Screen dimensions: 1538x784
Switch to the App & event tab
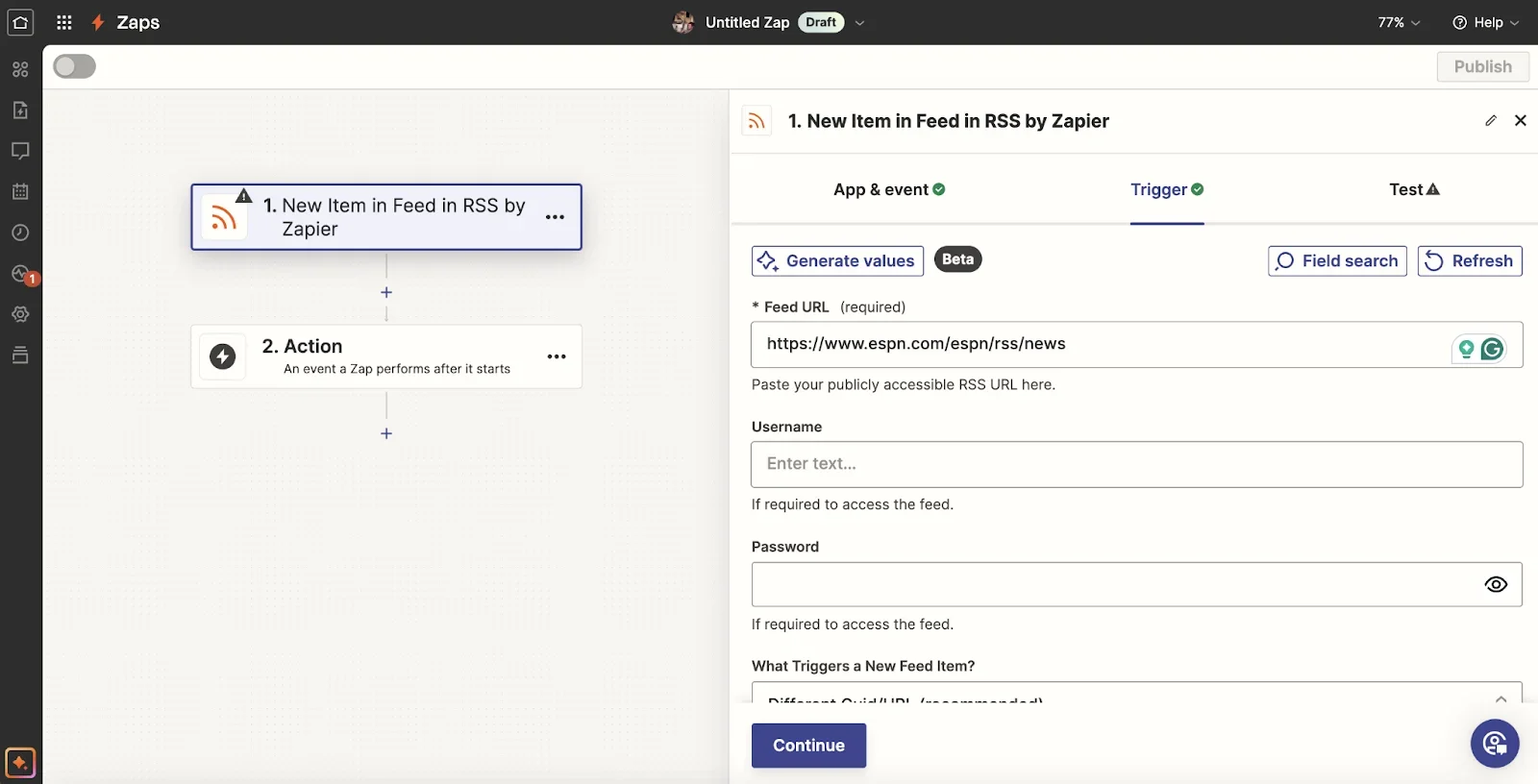point(889,189)
